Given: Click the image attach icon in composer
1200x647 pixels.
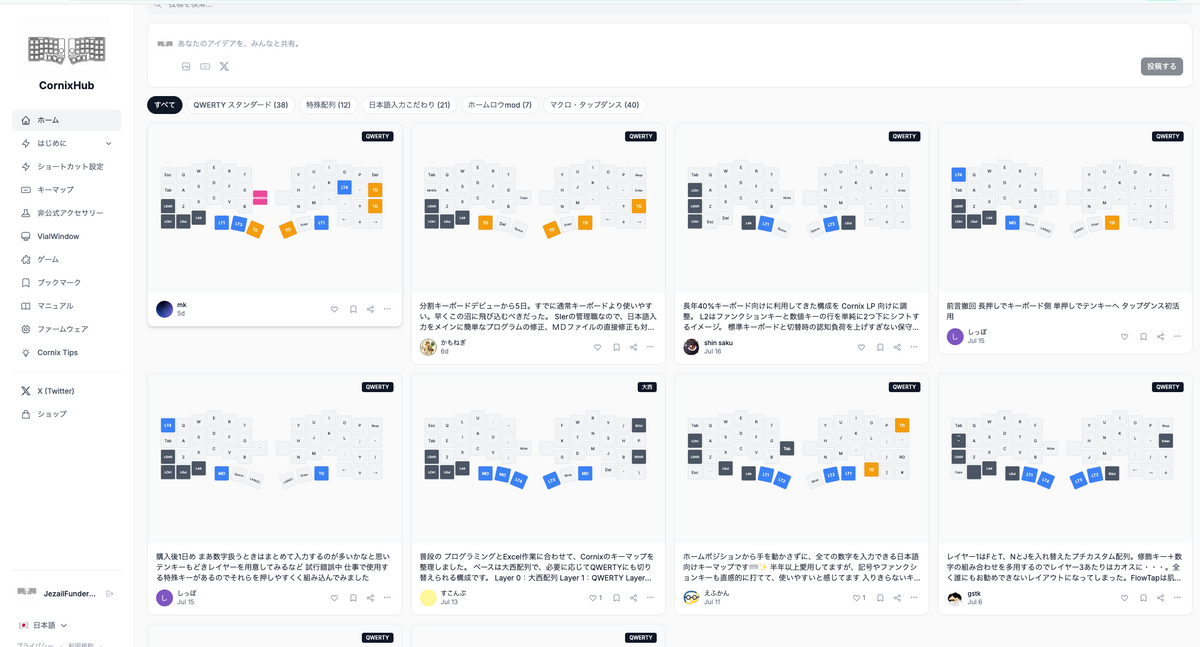Looking at the screenshot, I should (186, 66).
